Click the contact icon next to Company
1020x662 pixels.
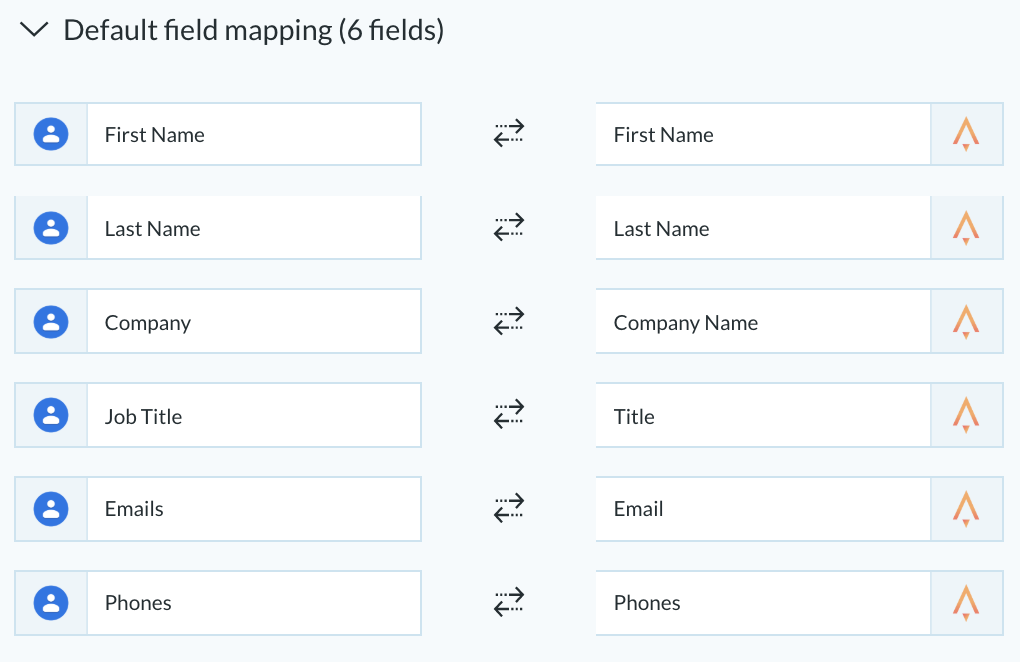coord(51,322)
